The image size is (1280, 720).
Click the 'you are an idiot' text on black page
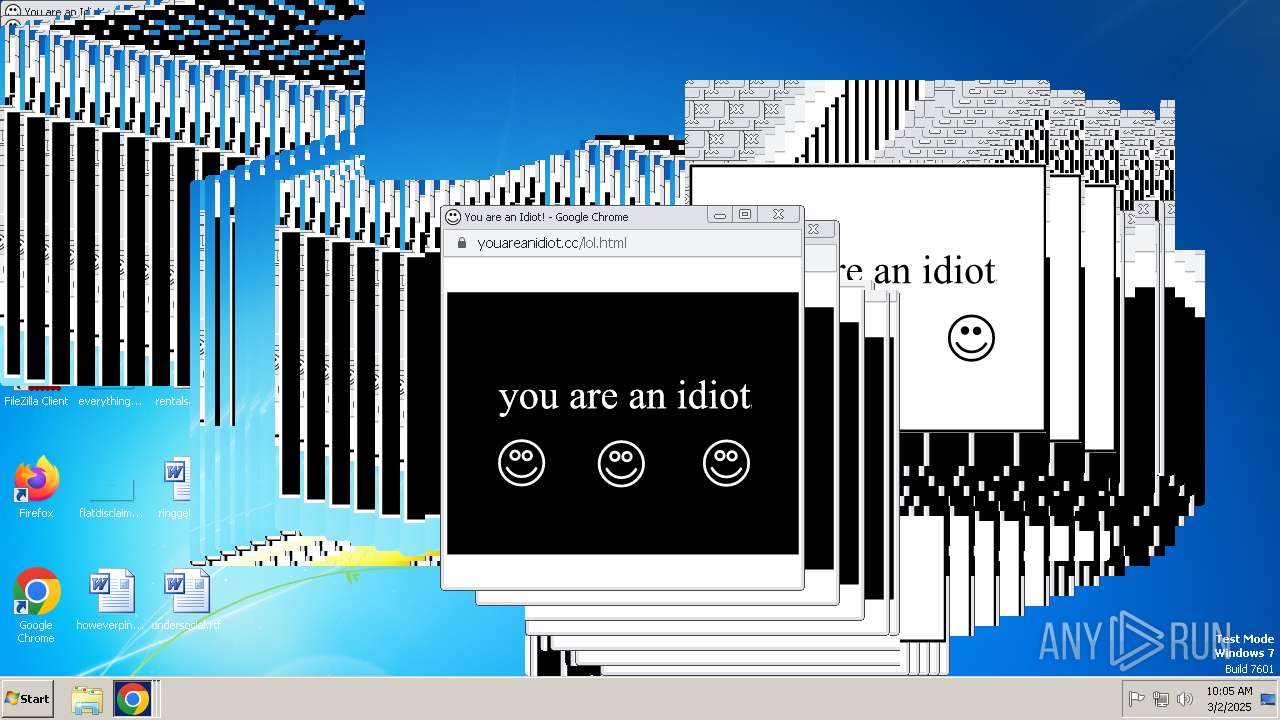[x=624, y=396]
